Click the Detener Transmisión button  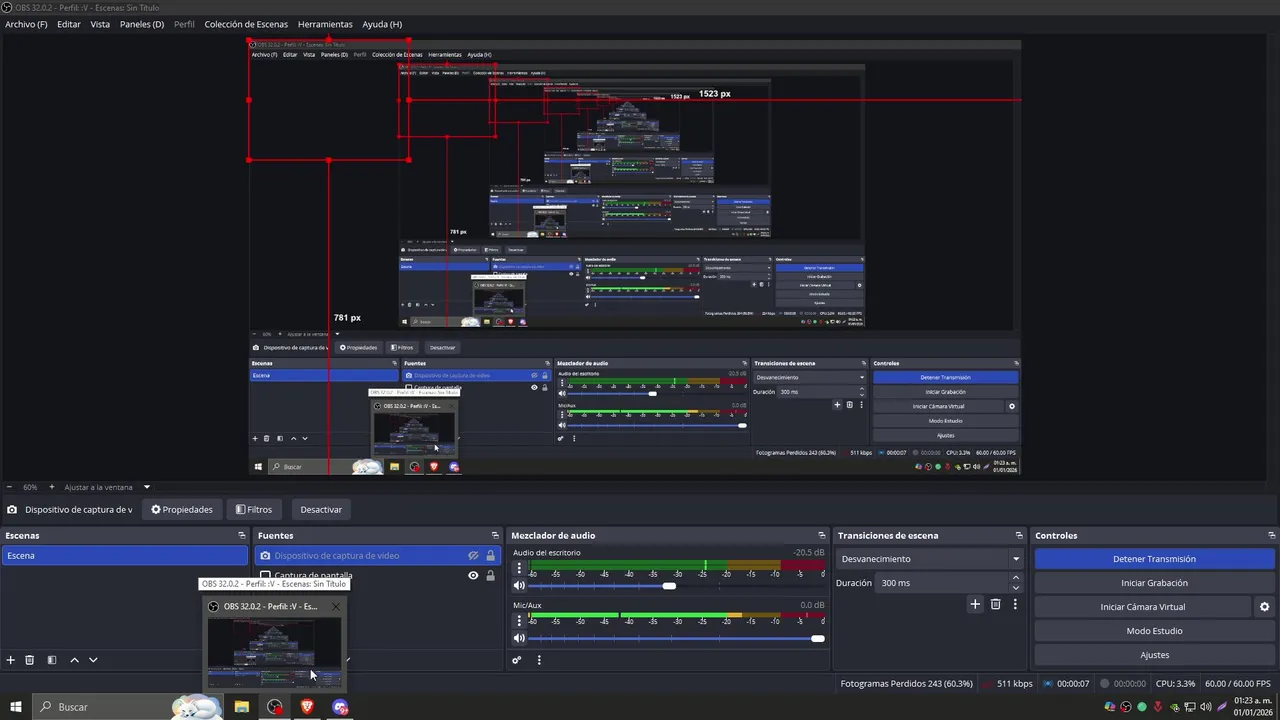click(1154, 559)
